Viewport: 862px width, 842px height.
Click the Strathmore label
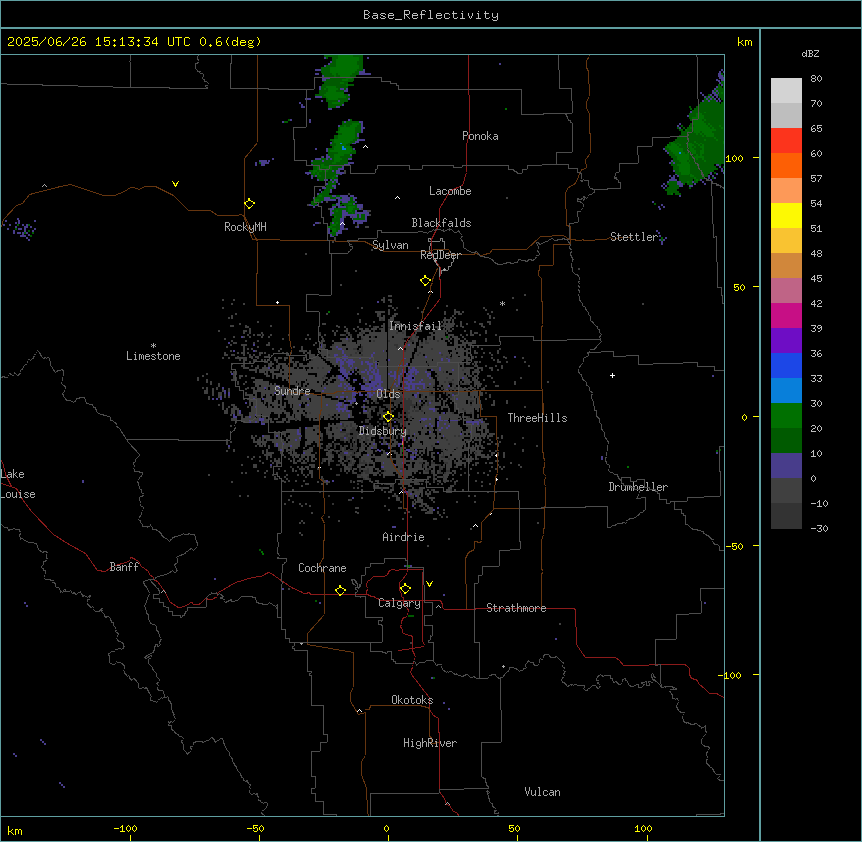click(516, 608)
